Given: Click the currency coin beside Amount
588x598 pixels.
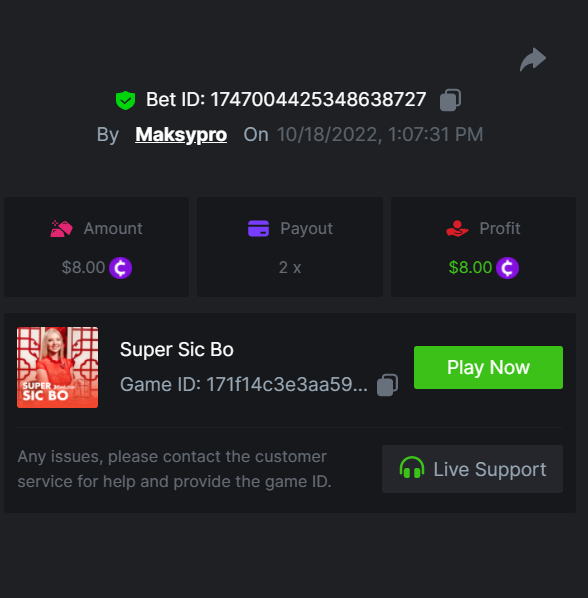Looking at the screenshot, I should [120, 268].
